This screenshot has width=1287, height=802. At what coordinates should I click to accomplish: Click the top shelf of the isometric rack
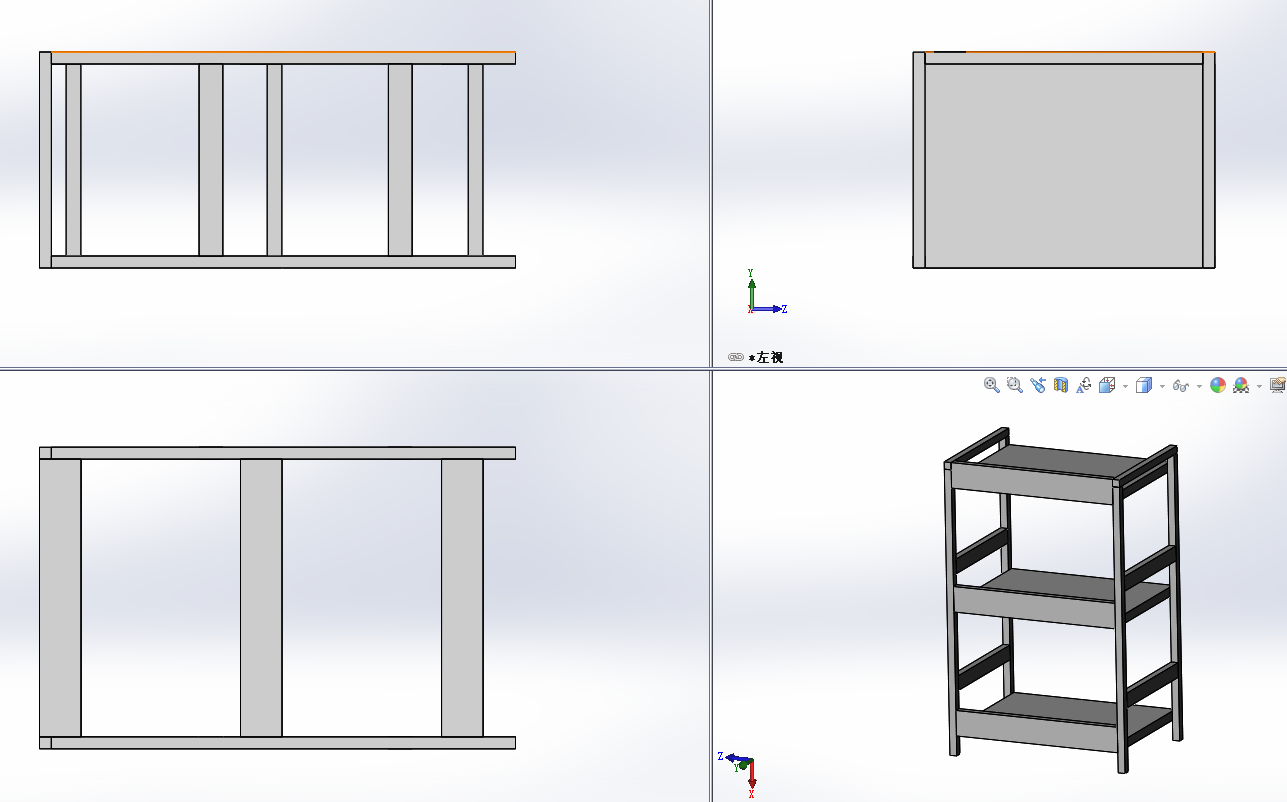click(1058, 461)
